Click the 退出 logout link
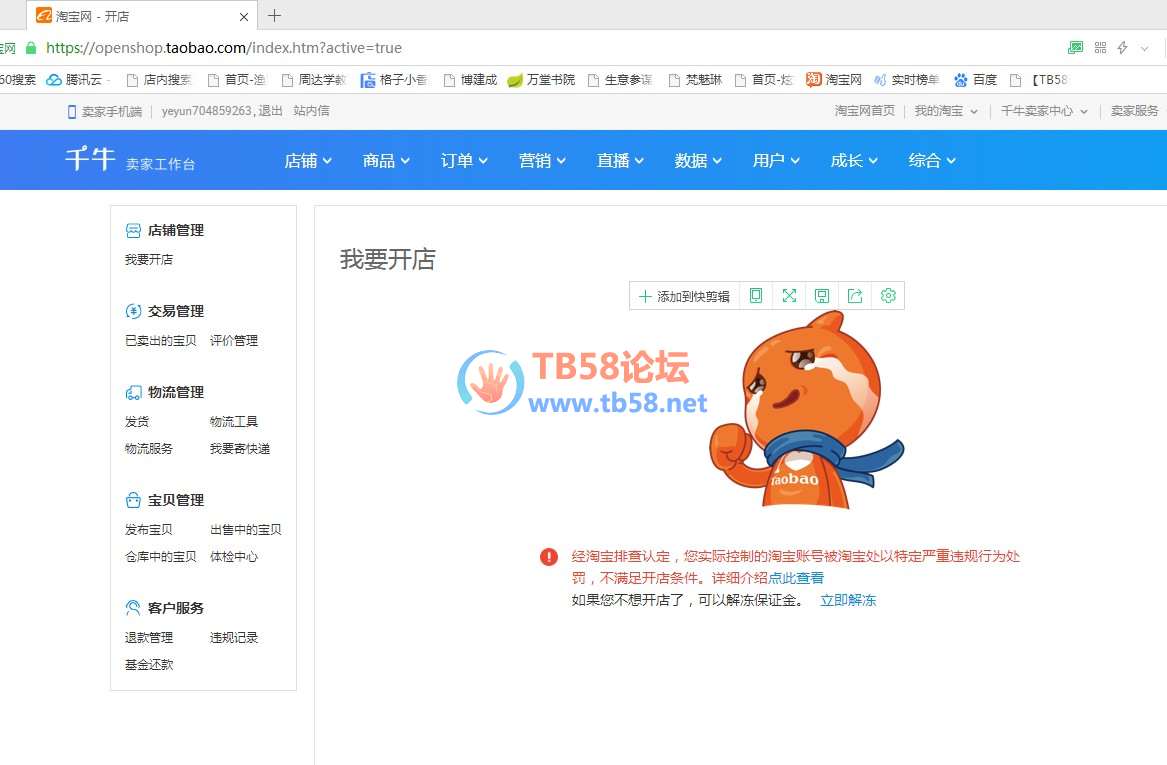The width and height of the screenshot is (1167, 765). click(270, 111)
